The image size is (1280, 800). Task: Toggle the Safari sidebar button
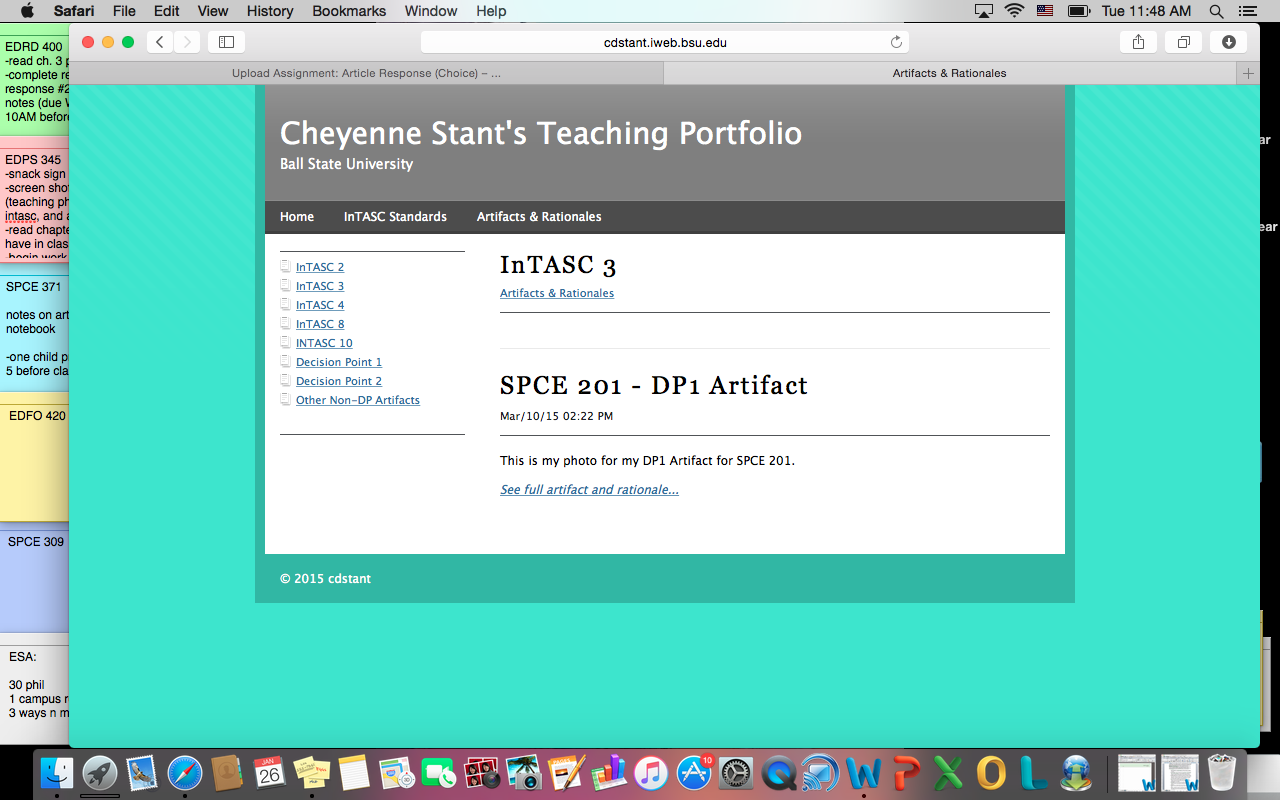pyautogui.click(x=226, y=42)
